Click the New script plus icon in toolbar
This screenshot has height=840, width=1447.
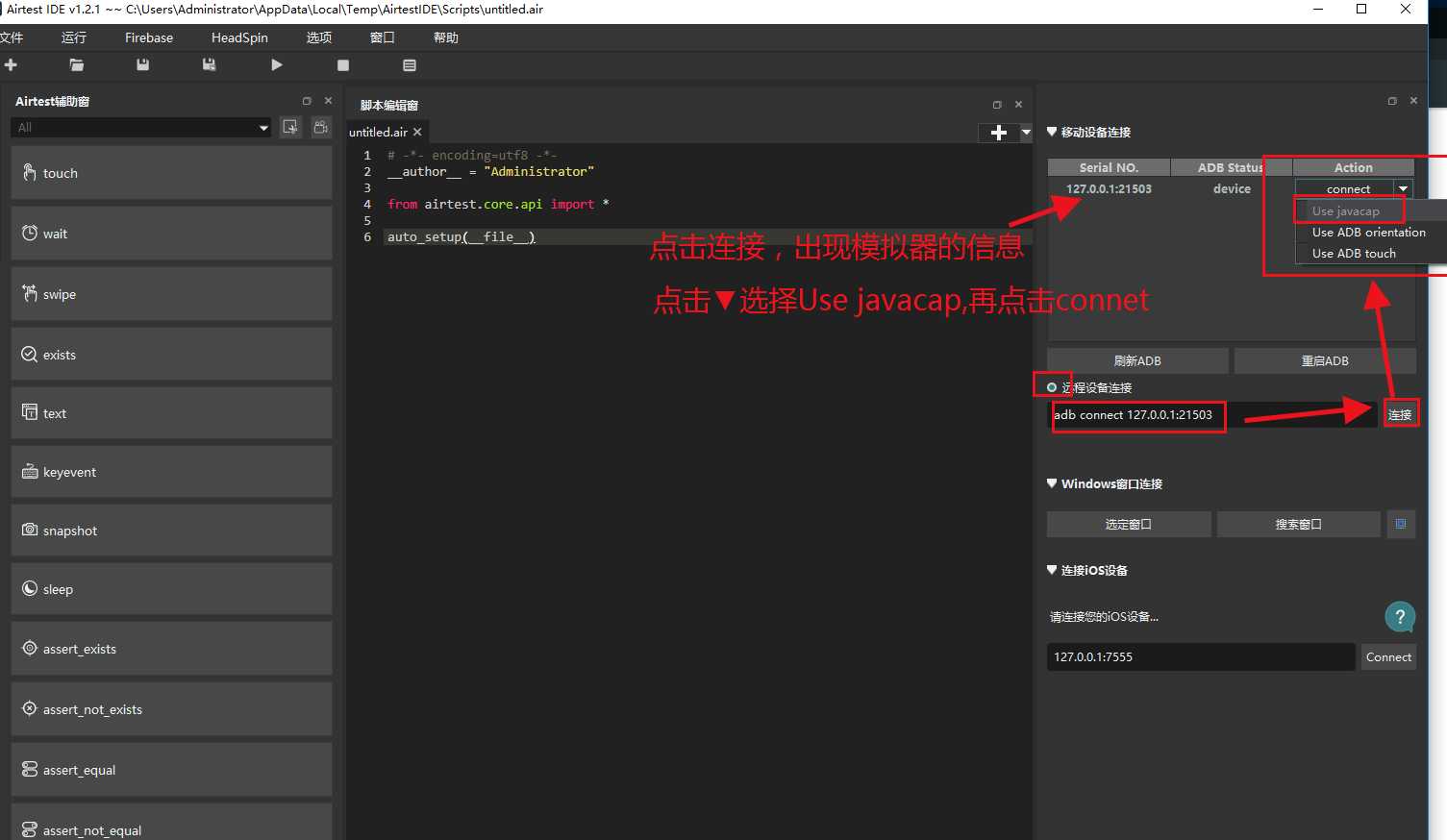pos(11,65)
